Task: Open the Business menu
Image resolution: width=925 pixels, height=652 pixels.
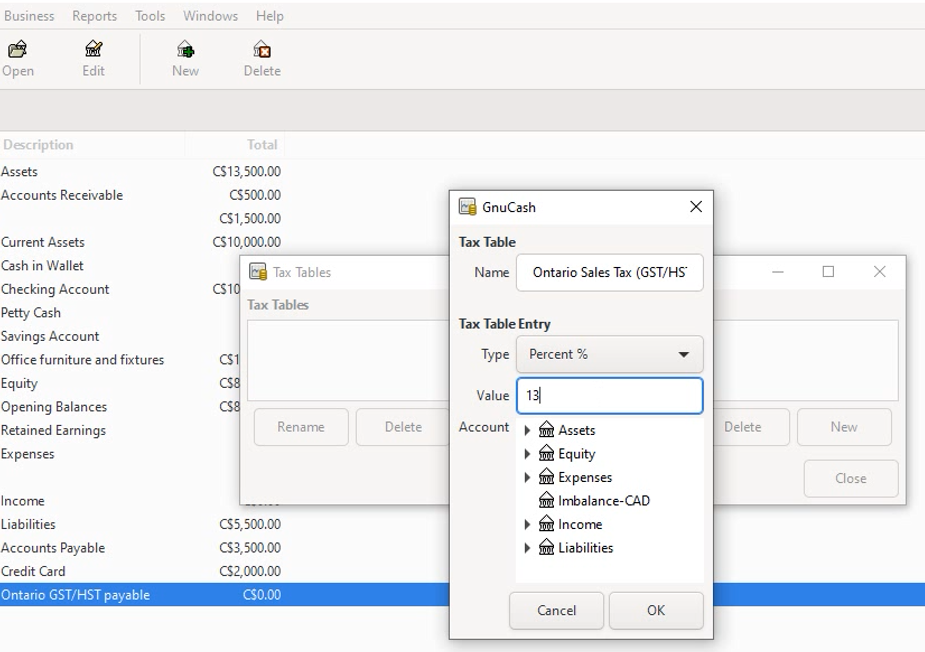Action: click(x=29, y=16)
